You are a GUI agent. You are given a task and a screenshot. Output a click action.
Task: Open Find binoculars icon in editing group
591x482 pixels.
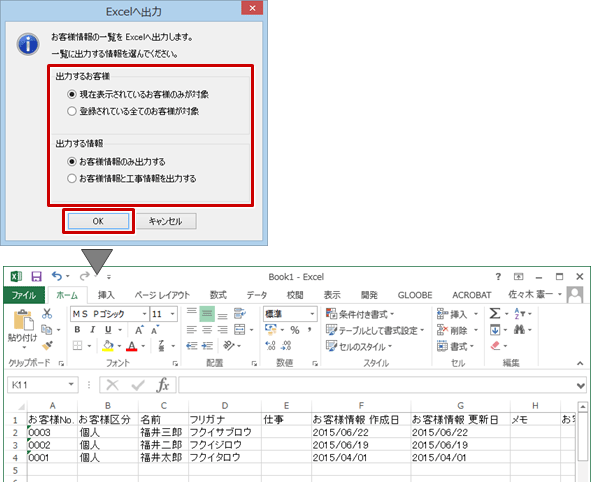(x=519, y=330)
